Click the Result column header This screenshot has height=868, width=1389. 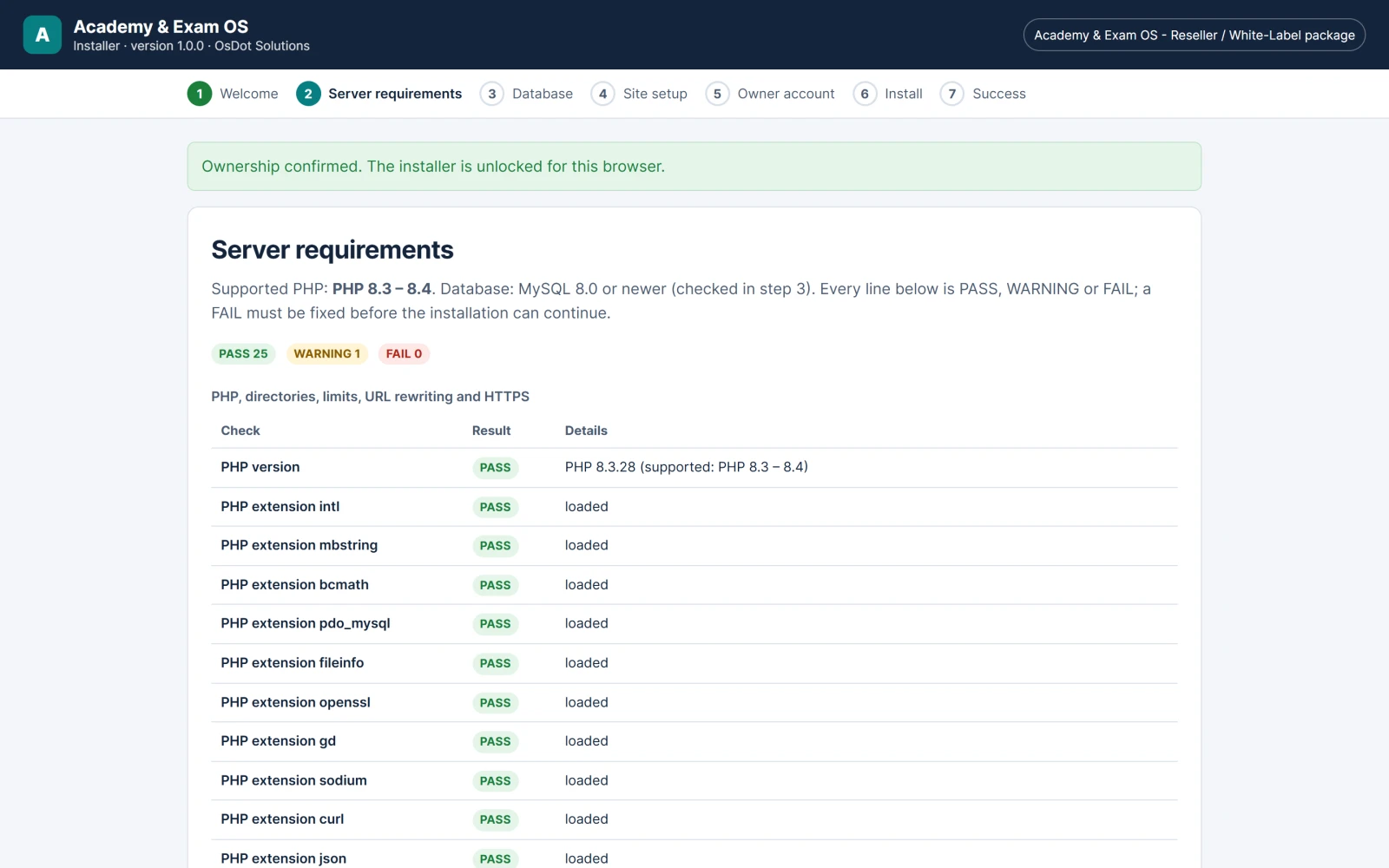pyautogui.click(x=491, y=431)
